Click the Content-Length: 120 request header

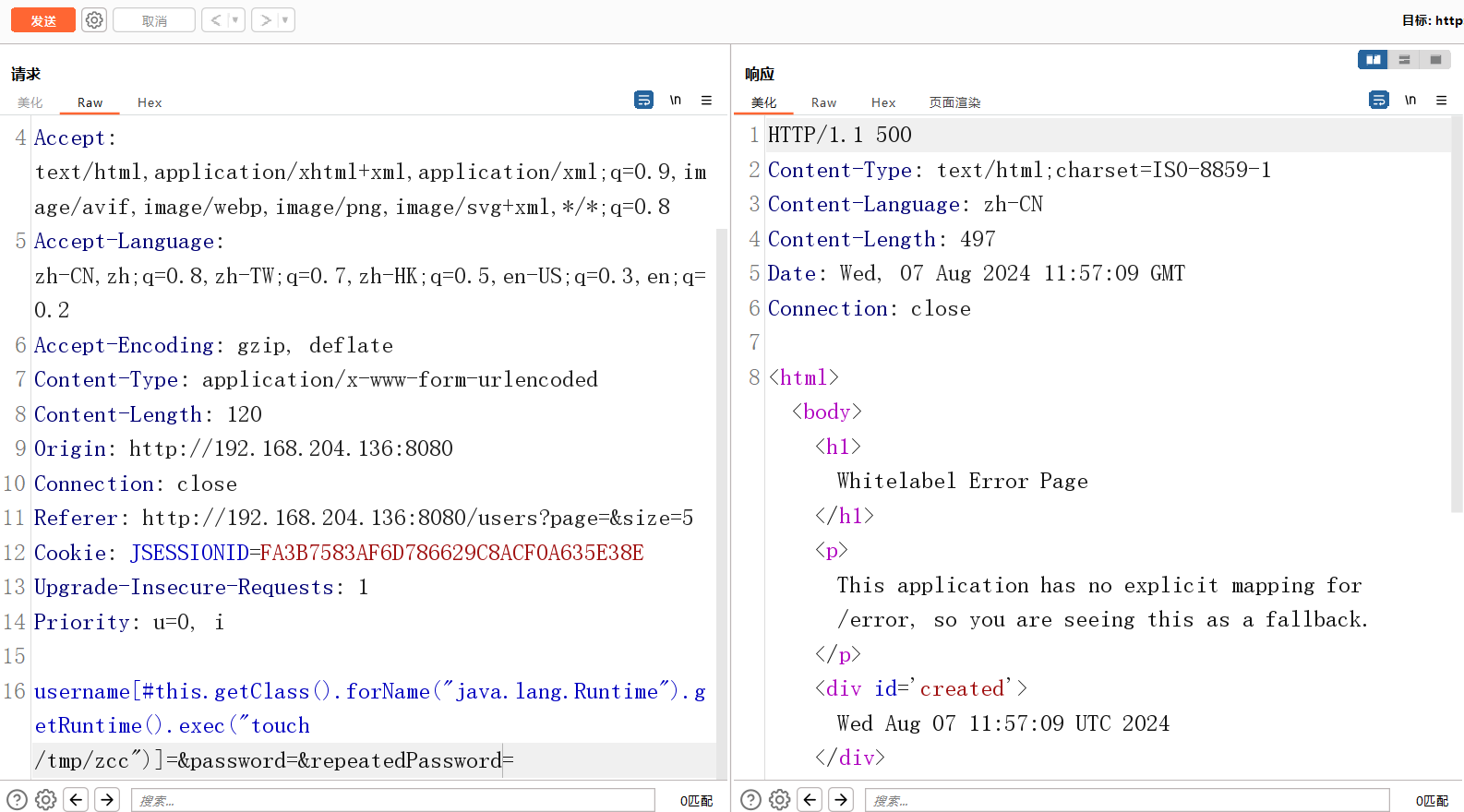coord(148,414)
